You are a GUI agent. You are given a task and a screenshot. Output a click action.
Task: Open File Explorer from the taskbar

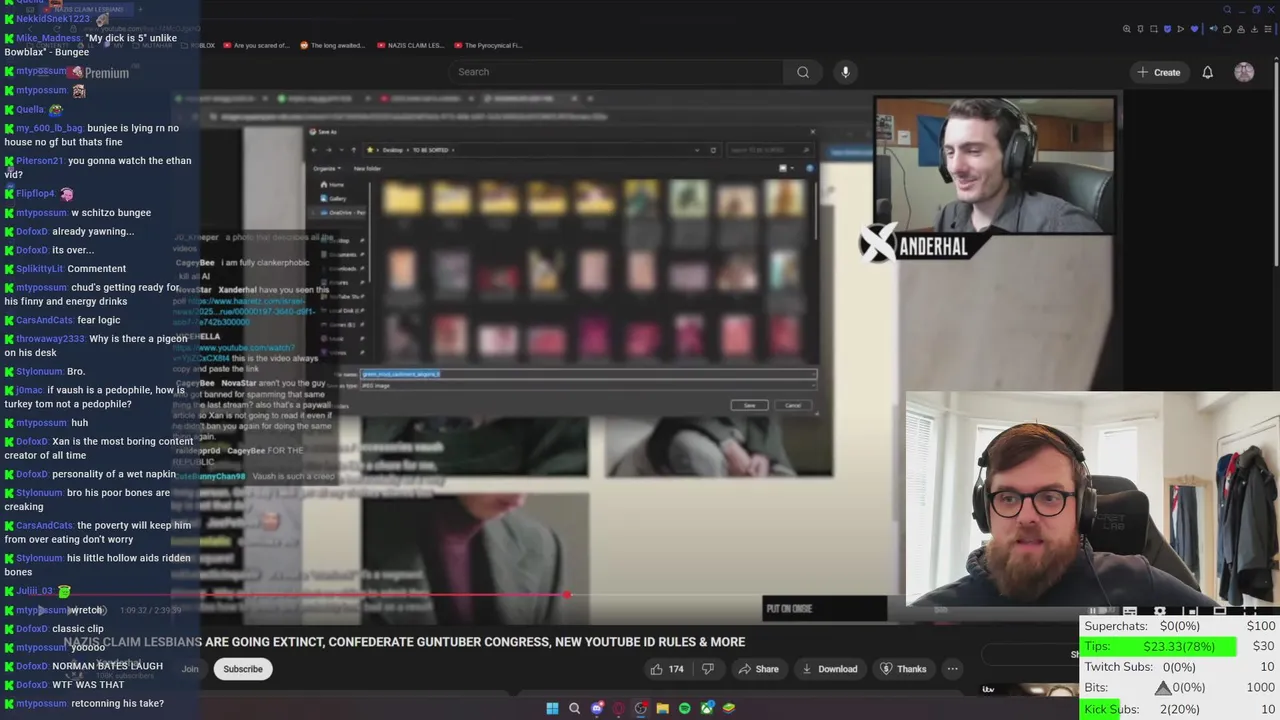tap(662, 708)
